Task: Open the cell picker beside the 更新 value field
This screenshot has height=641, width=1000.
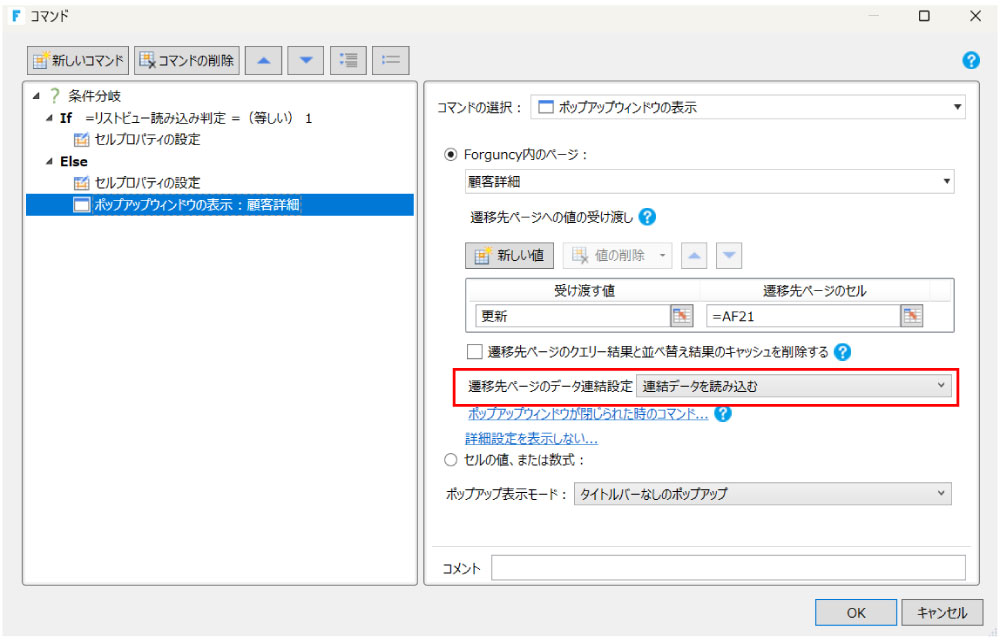Action: 681,315
